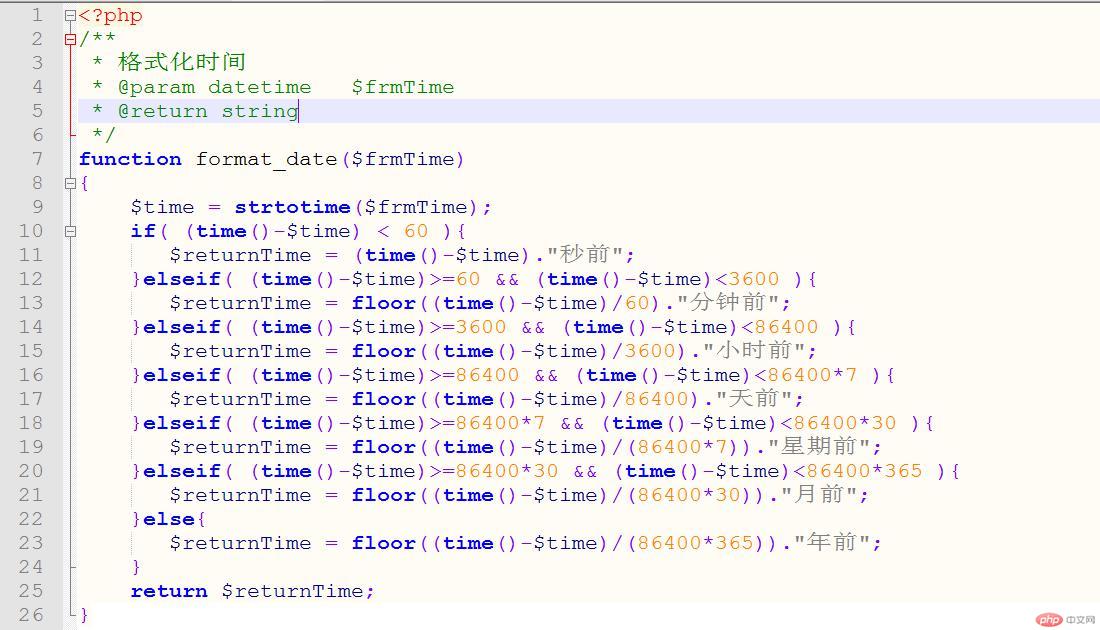The height and width of the screenshot is (630, 1100).
Task: Click '@return' in the docblock
Action: pos(163,112)
